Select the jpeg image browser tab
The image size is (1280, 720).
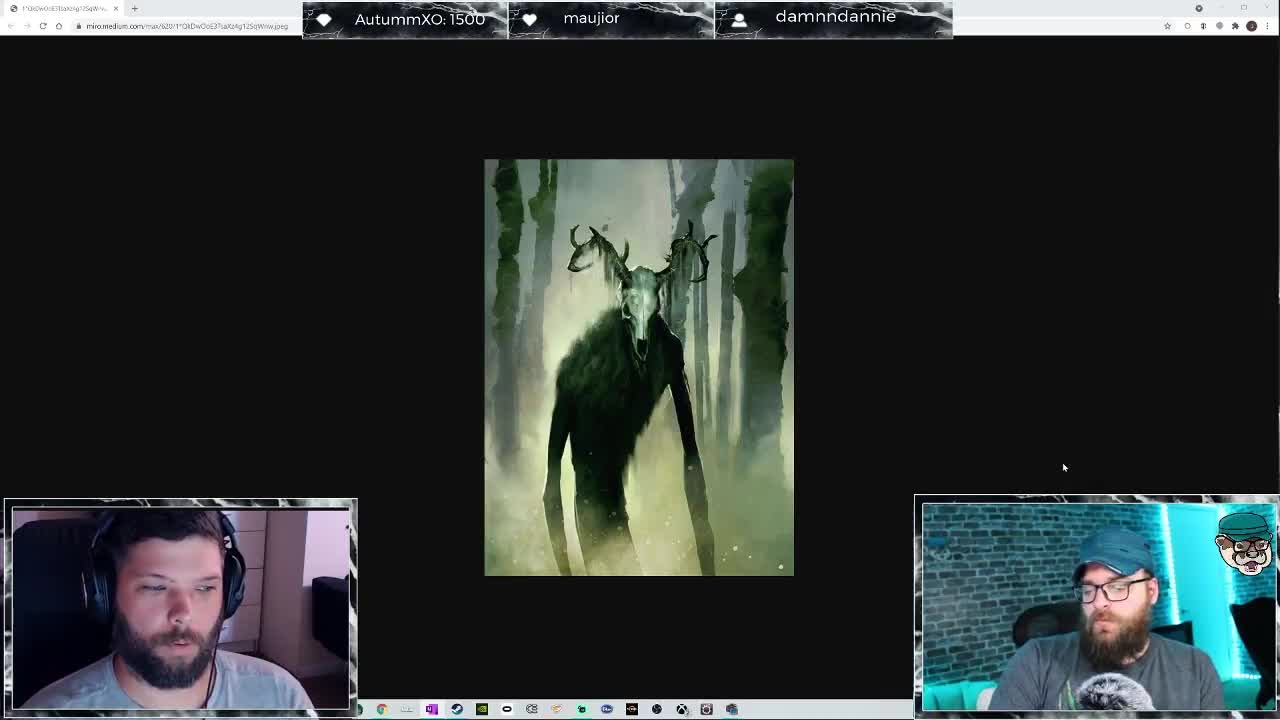coord(65,9)
